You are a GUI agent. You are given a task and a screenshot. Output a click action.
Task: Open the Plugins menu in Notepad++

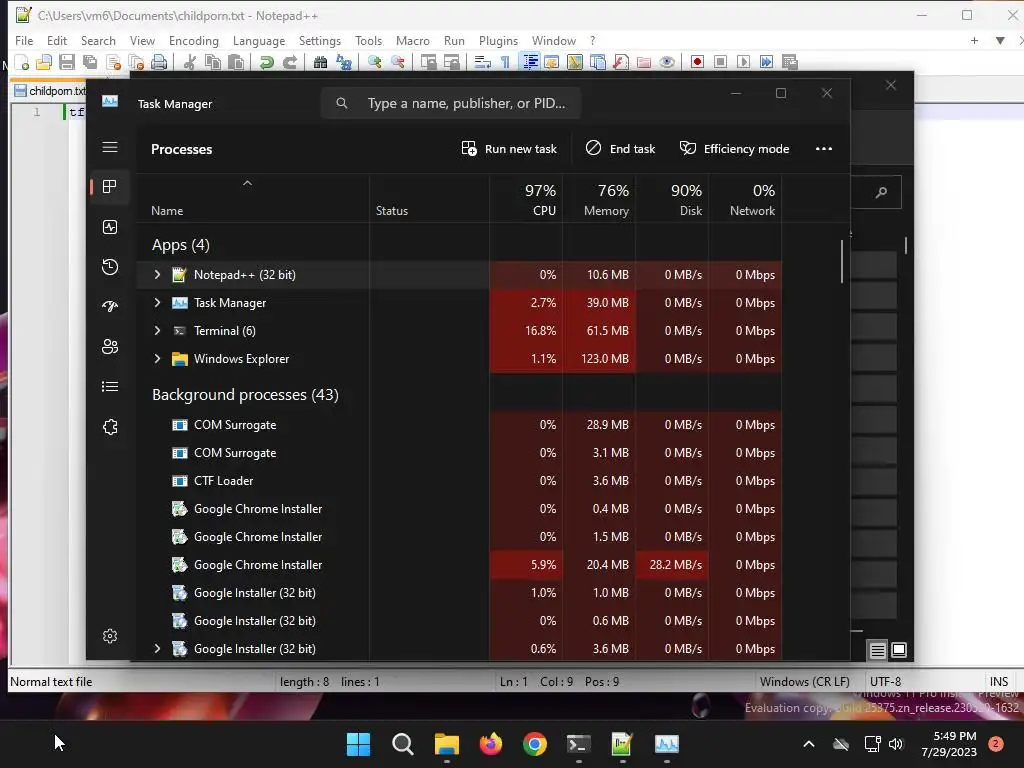[x=498, y=40]
